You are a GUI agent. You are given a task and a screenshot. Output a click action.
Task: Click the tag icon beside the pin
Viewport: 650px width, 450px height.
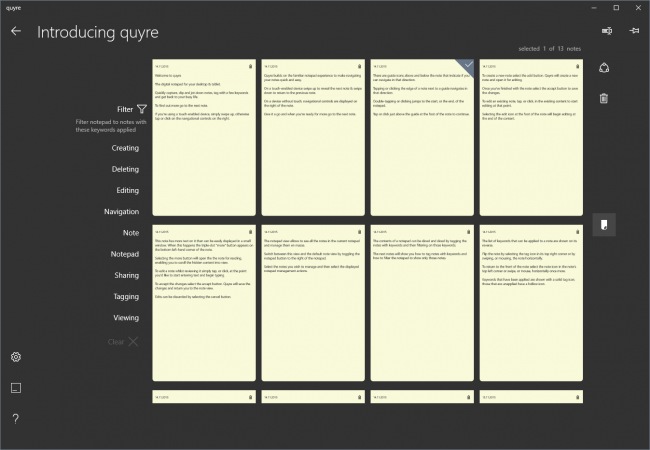pyautogui.click(x=607, y=31)
